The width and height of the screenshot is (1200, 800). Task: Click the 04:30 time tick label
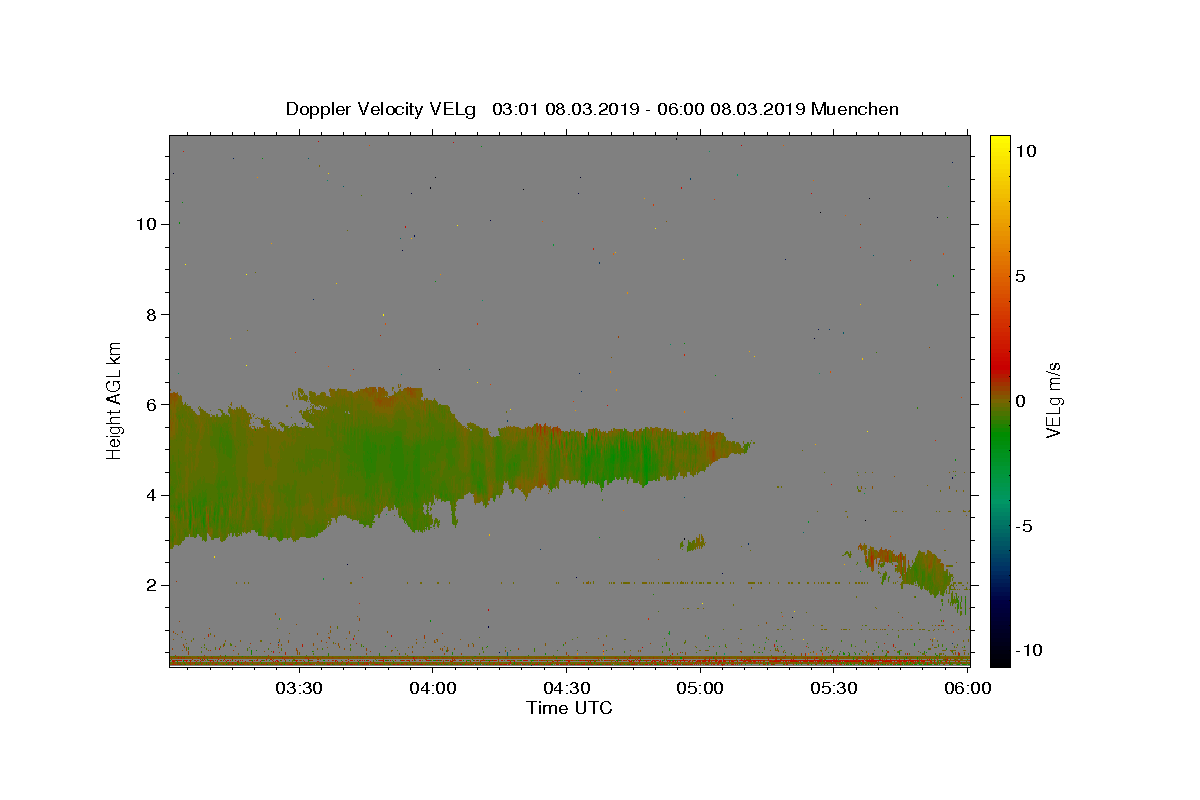tap(566, 688)
